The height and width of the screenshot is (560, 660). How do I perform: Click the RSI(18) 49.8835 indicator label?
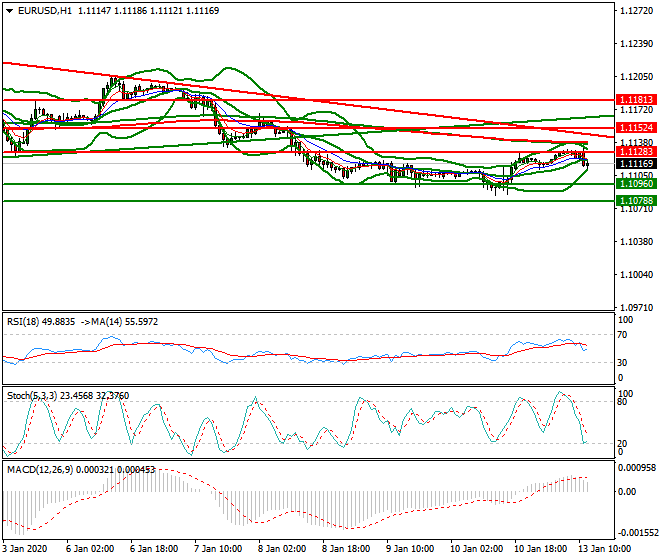(41, 322)
